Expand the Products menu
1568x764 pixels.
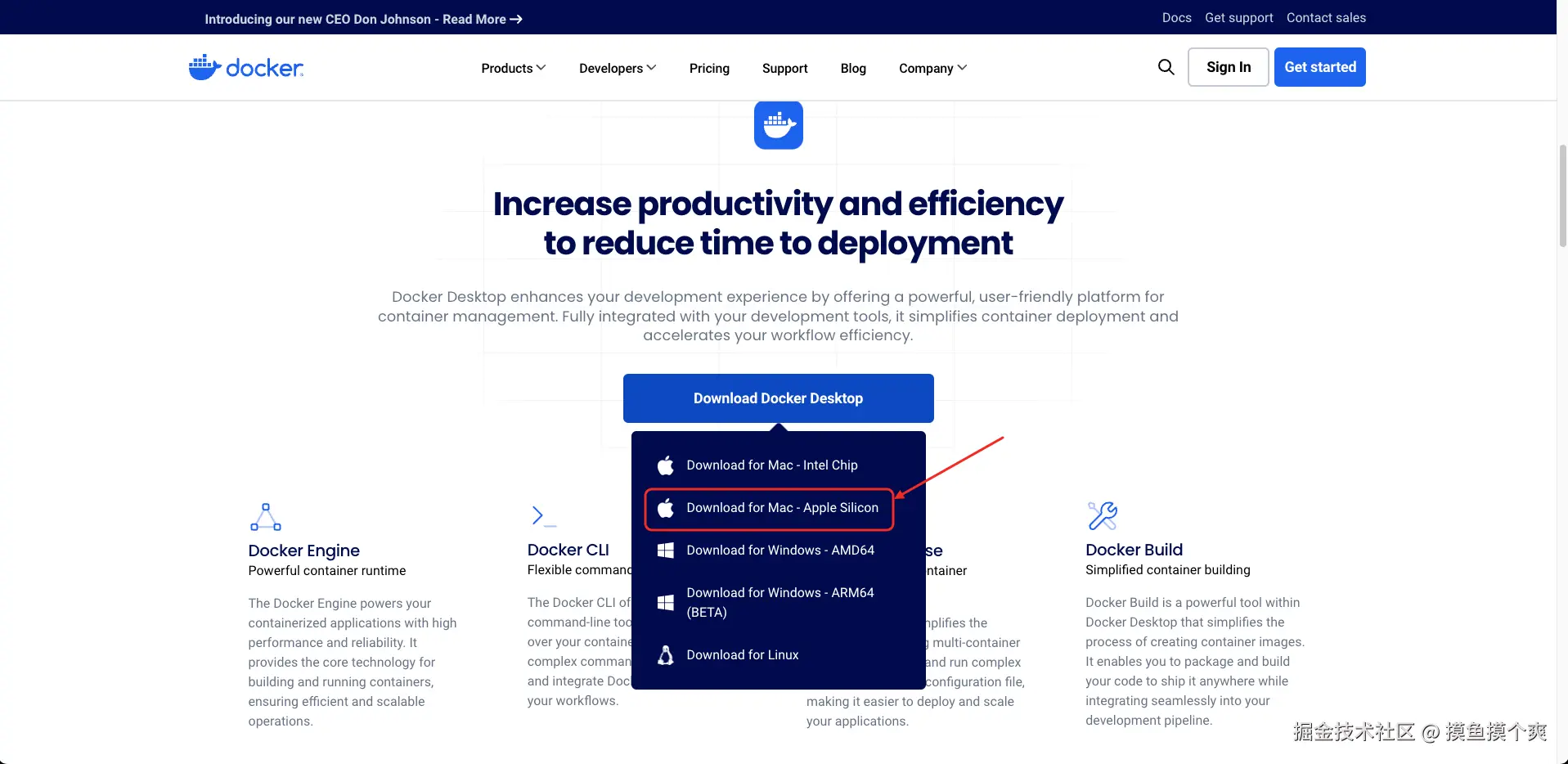pos(514,68)
